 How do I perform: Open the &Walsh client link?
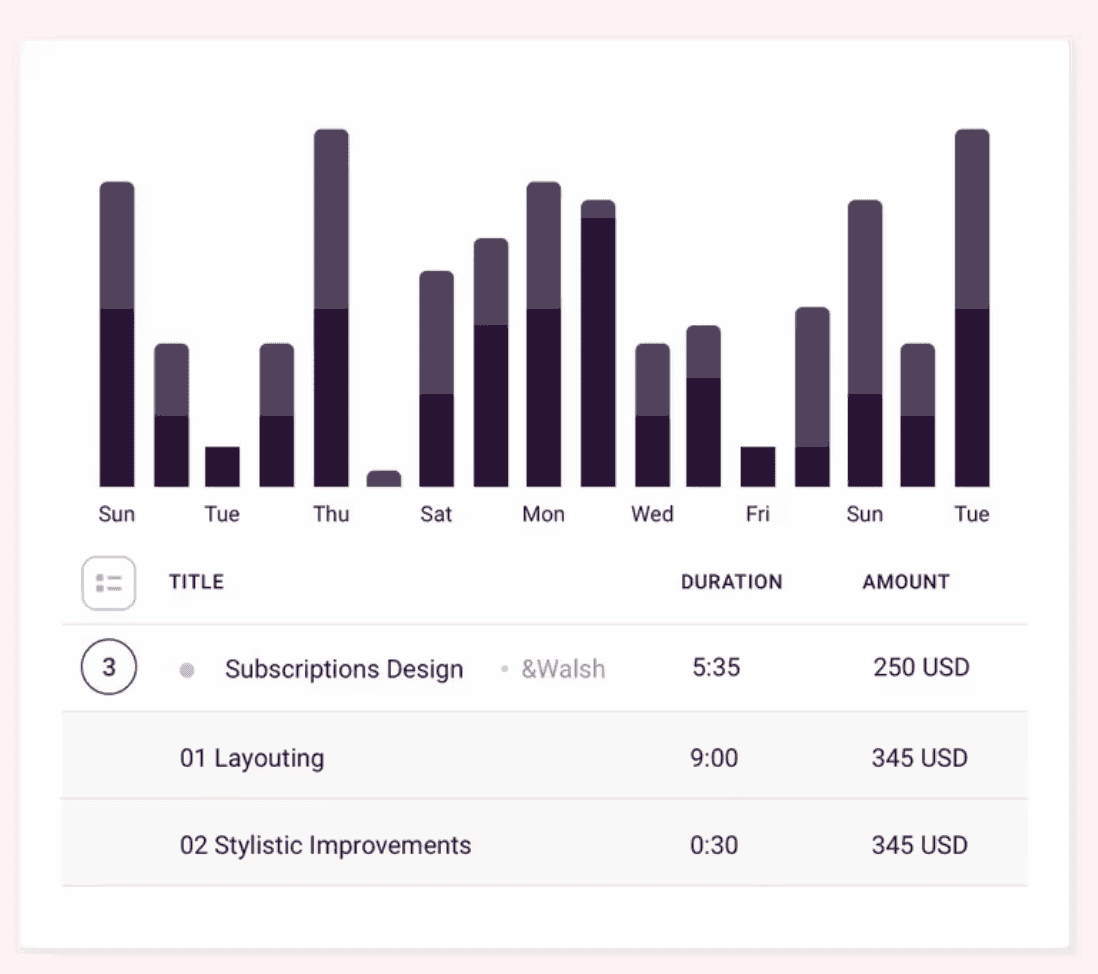click(563, 669)
